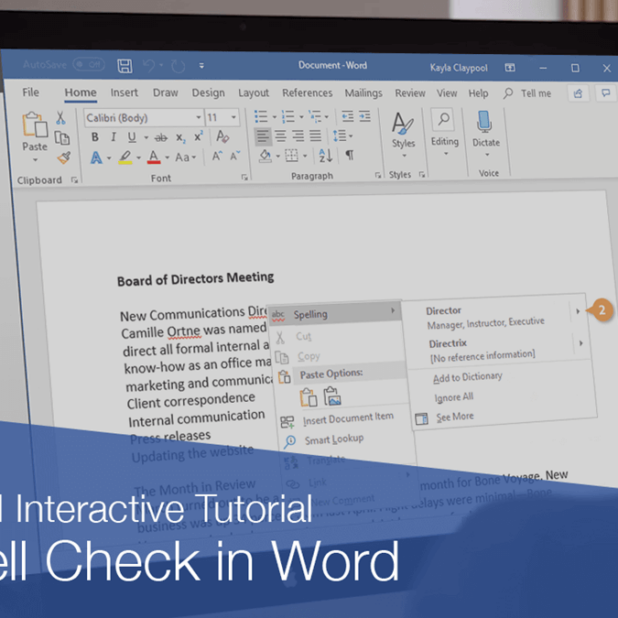Click the Multilevel List icon
The height and width of the screenshot is (618, 618).
pos(315,117)
